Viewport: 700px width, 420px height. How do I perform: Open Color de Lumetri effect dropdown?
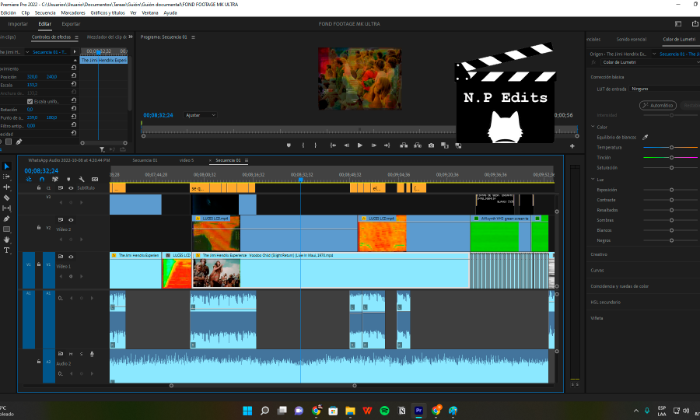(650, 62)
